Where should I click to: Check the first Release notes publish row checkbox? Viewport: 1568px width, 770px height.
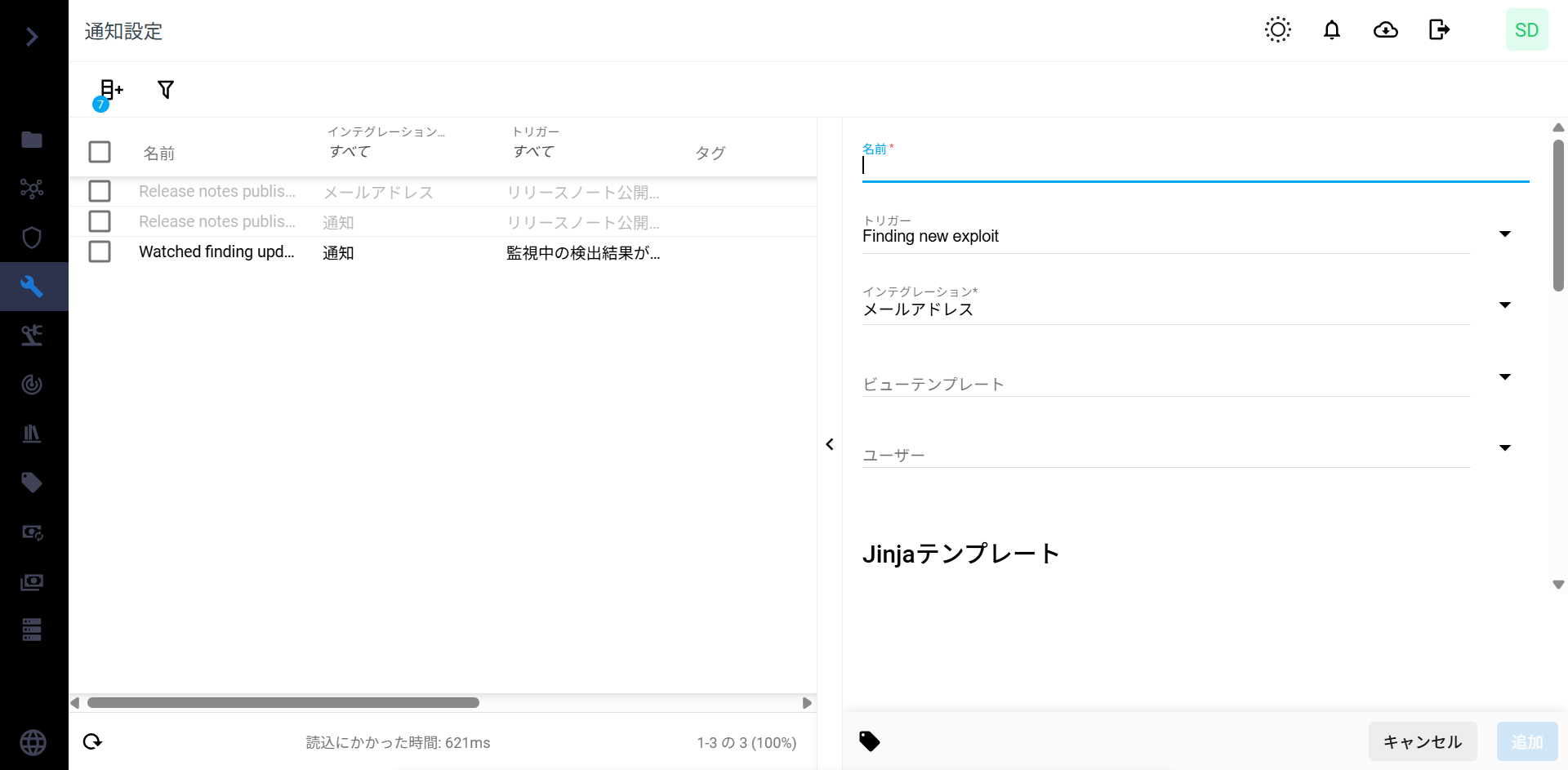point(100,191)
